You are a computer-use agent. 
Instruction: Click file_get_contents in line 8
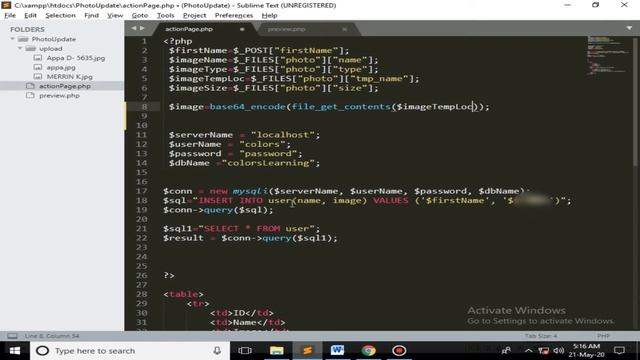pos(341,107)
